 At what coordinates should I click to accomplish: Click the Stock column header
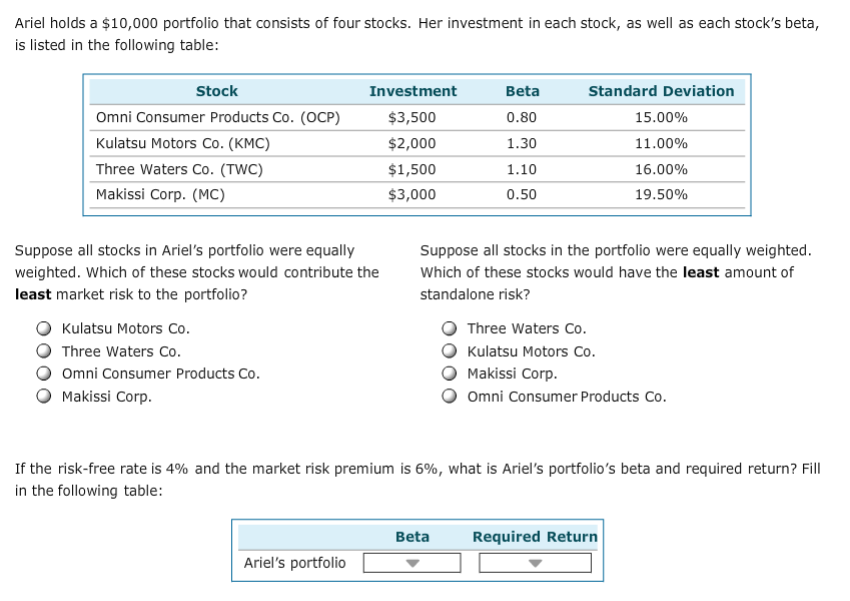tap(218, 91)
